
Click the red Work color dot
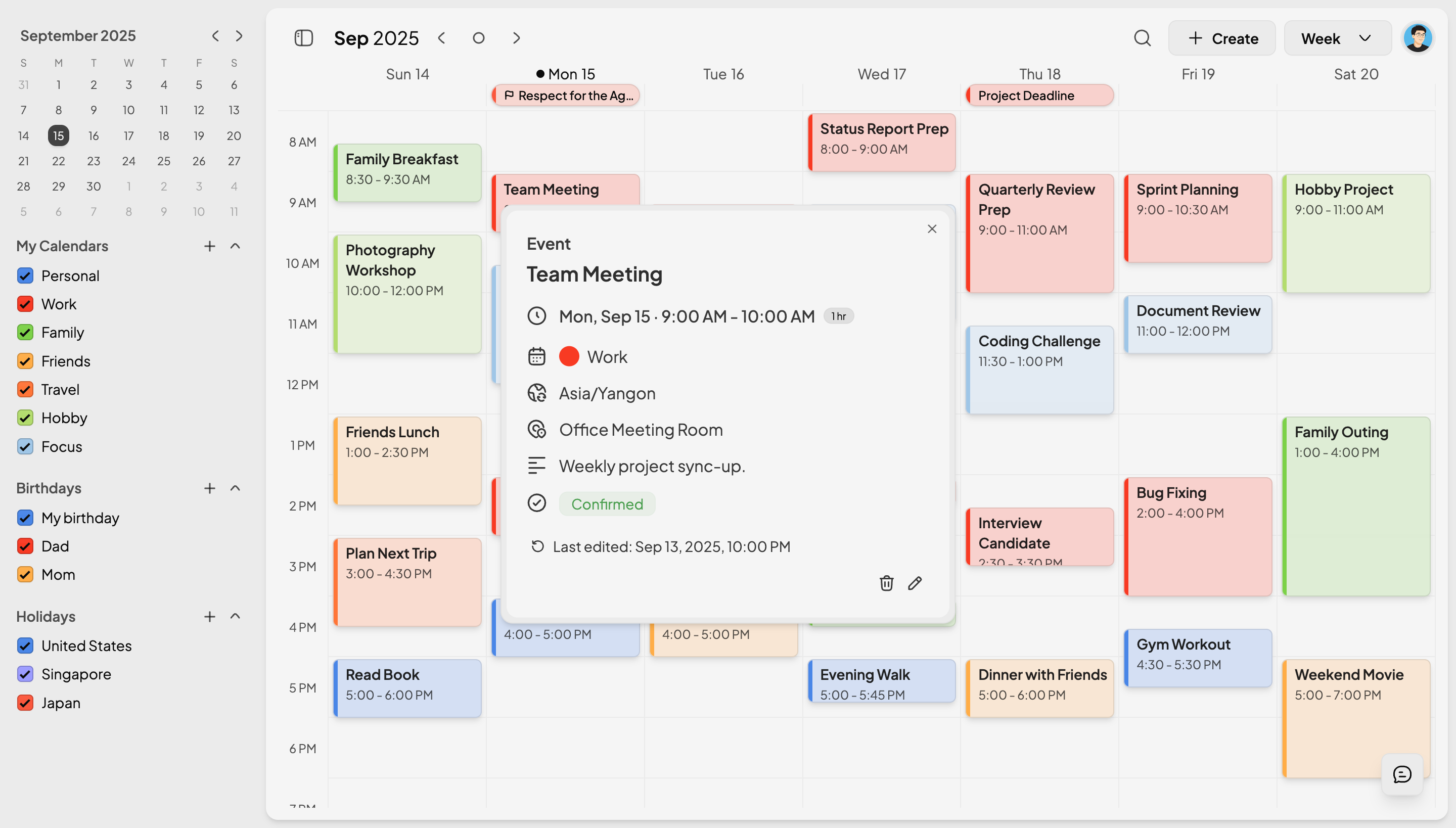tap(569, 356)
